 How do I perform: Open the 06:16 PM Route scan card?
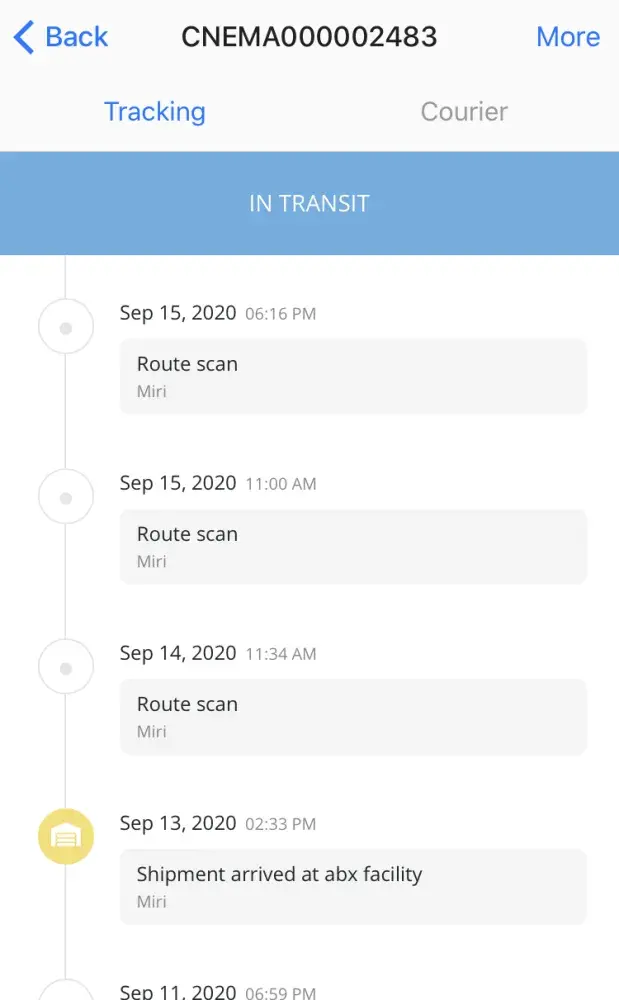[x=353, y=376]
